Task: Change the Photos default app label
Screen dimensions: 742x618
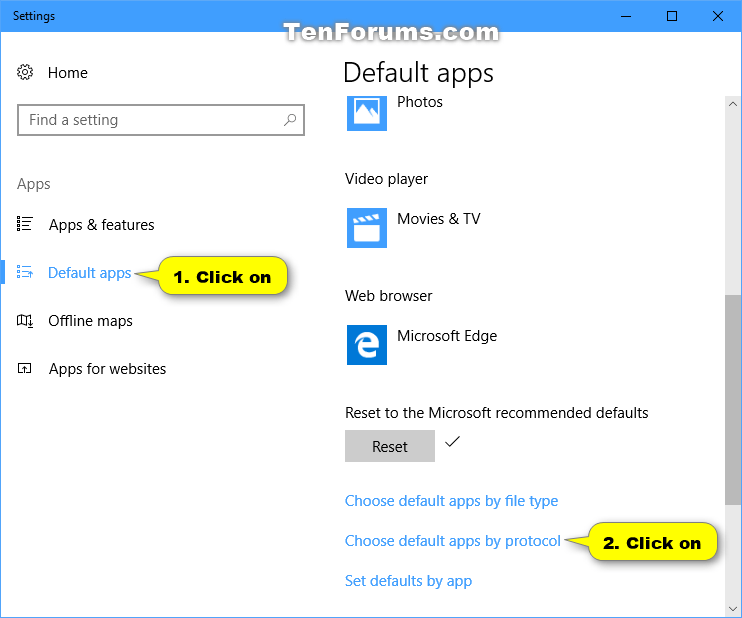Action: (420, 102)
